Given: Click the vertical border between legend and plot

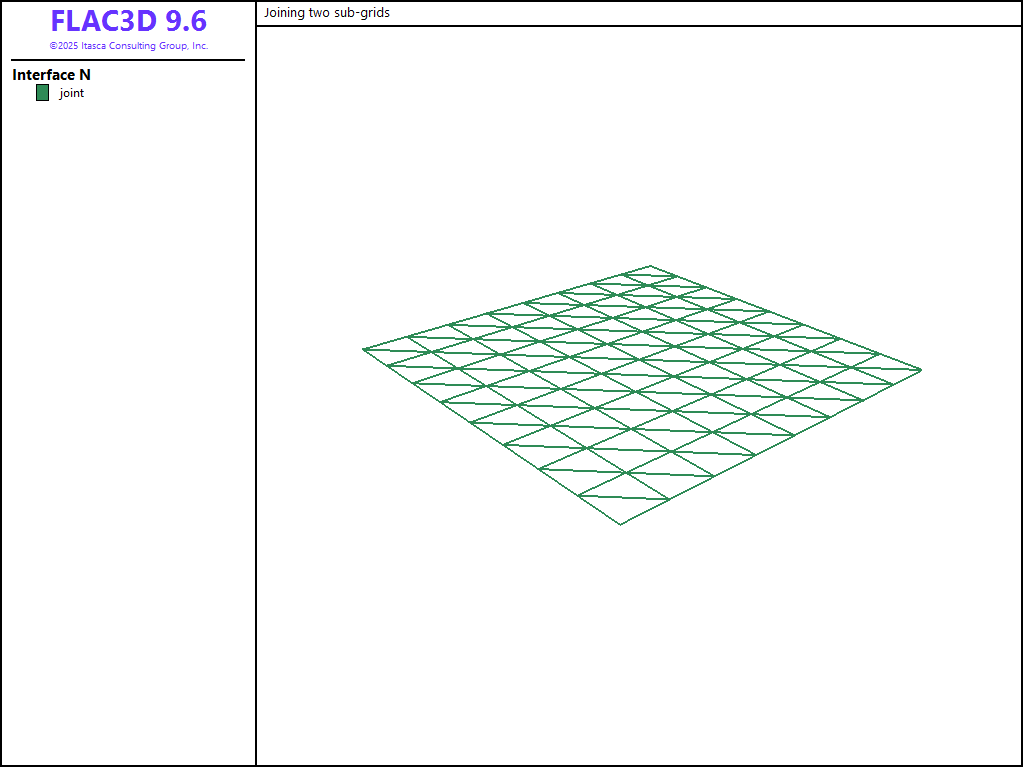Looking at the screenshot, I should click(256, 400).
